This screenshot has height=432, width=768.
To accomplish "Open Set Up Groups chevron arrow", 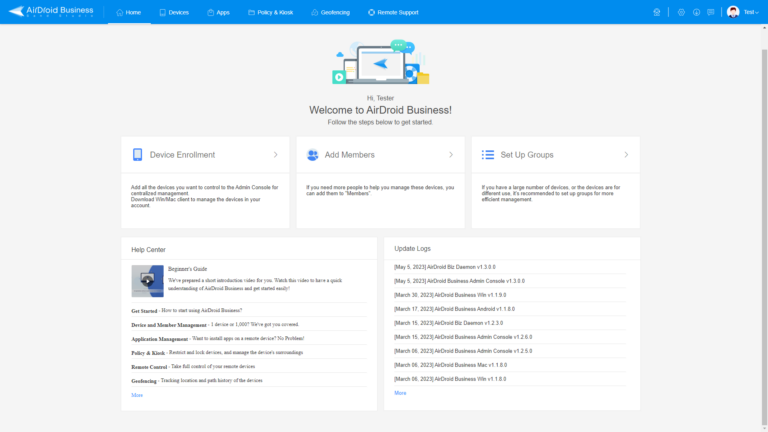I will 626,155.
